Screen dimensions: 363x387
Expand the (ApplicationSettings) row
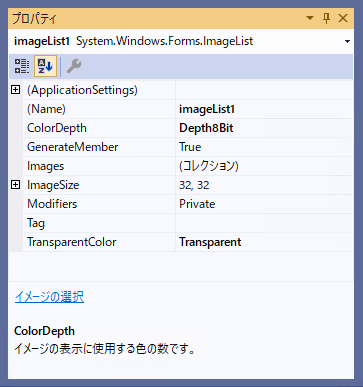point(16,90)
